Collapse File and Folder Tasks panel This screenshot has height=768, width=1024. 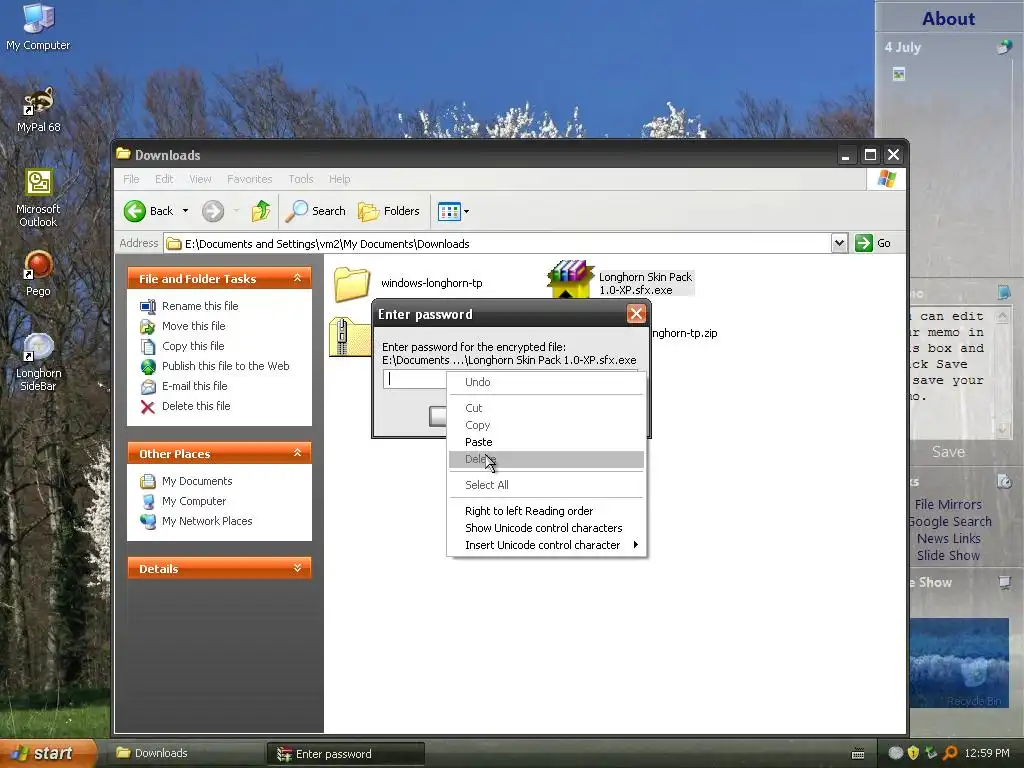pyautogui.click(x=297, y=278)
